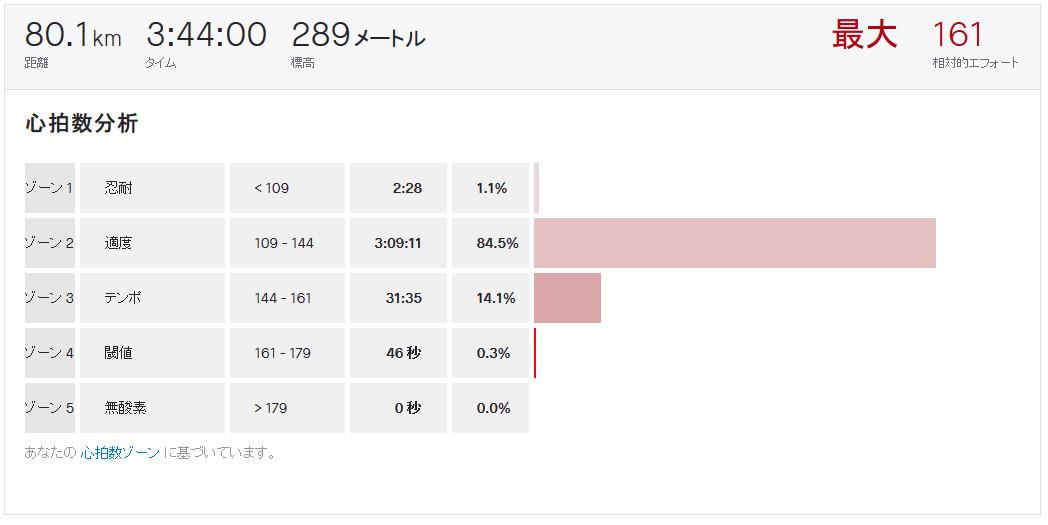Click the 289 メートル elevation stat

coord(358,43)
